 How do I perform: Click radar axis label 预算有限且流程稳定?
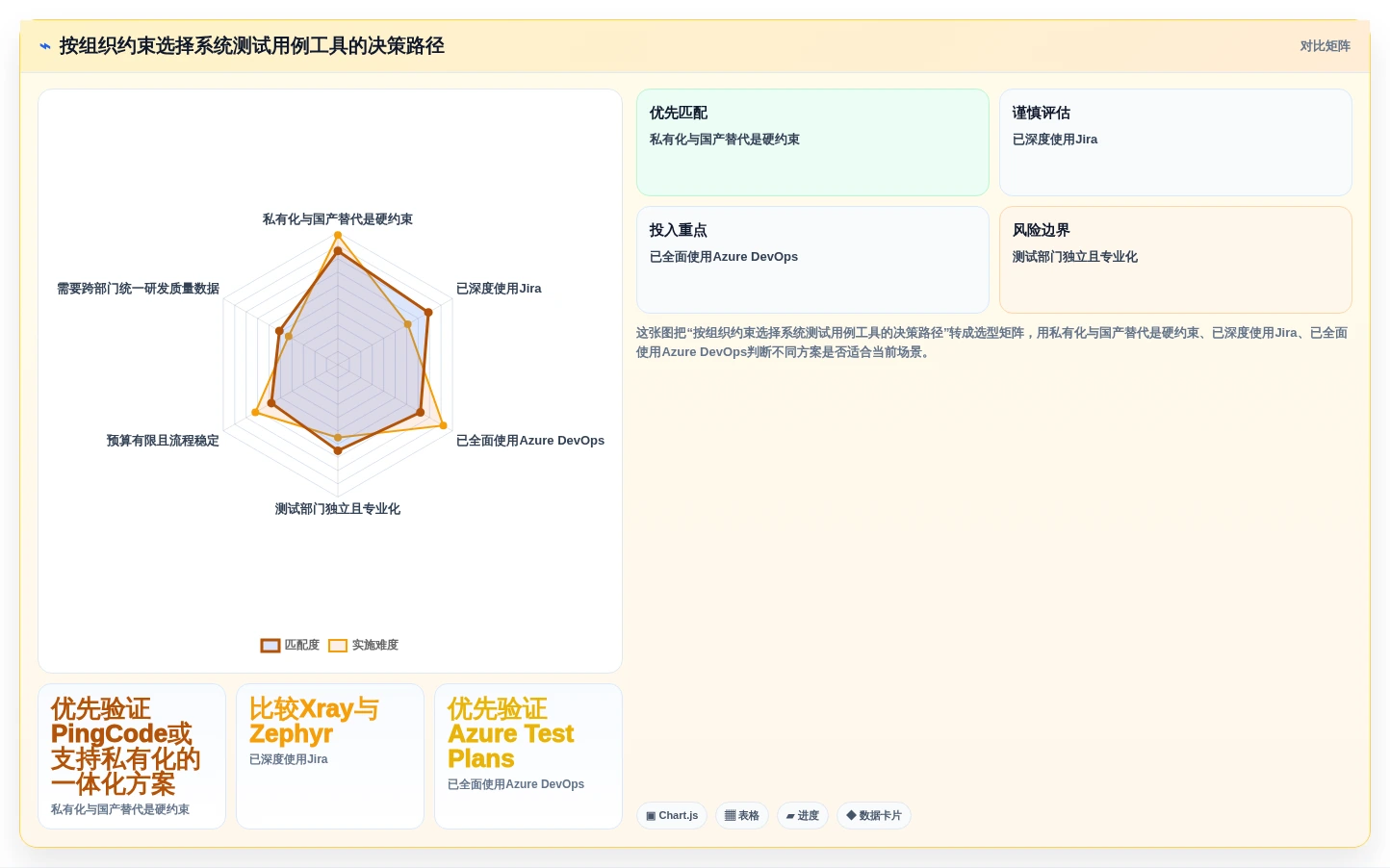(x=163, y=441)
